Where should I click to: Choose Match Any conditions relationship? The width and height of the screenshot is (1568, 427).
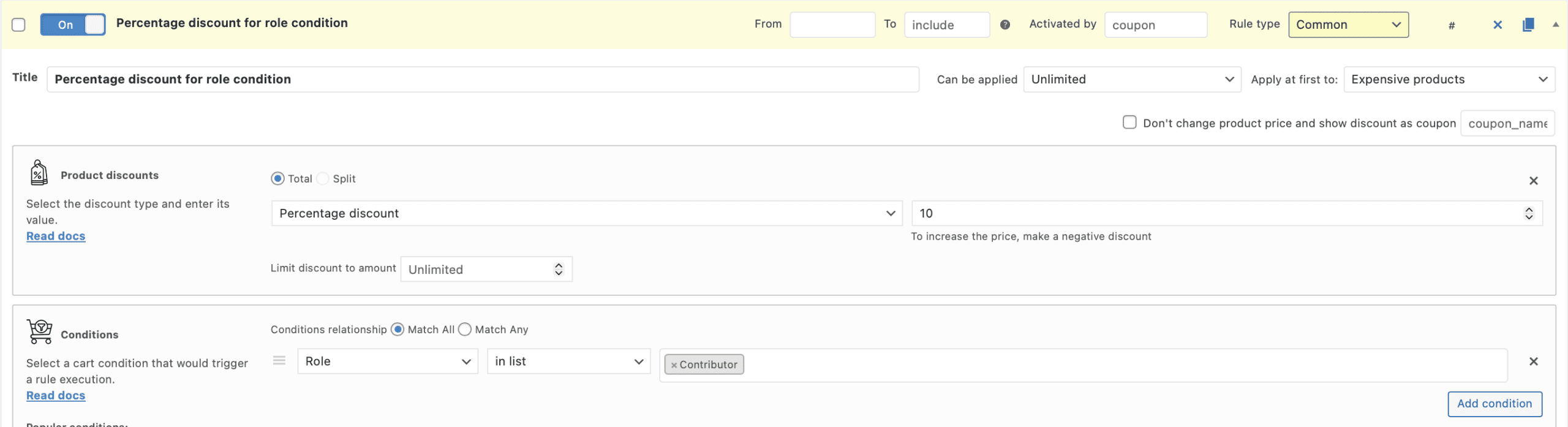465,330
